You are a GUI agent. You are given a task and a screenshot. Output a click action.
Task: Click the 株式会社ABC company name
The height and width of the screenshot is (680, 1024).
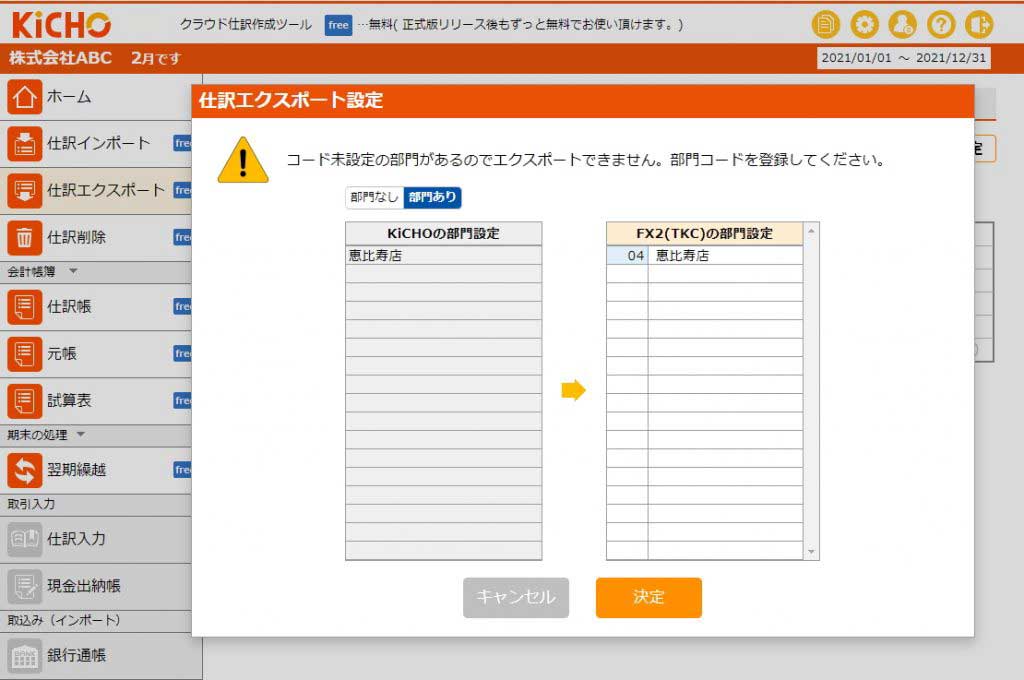pyautogui.click(x=61, y=58)
